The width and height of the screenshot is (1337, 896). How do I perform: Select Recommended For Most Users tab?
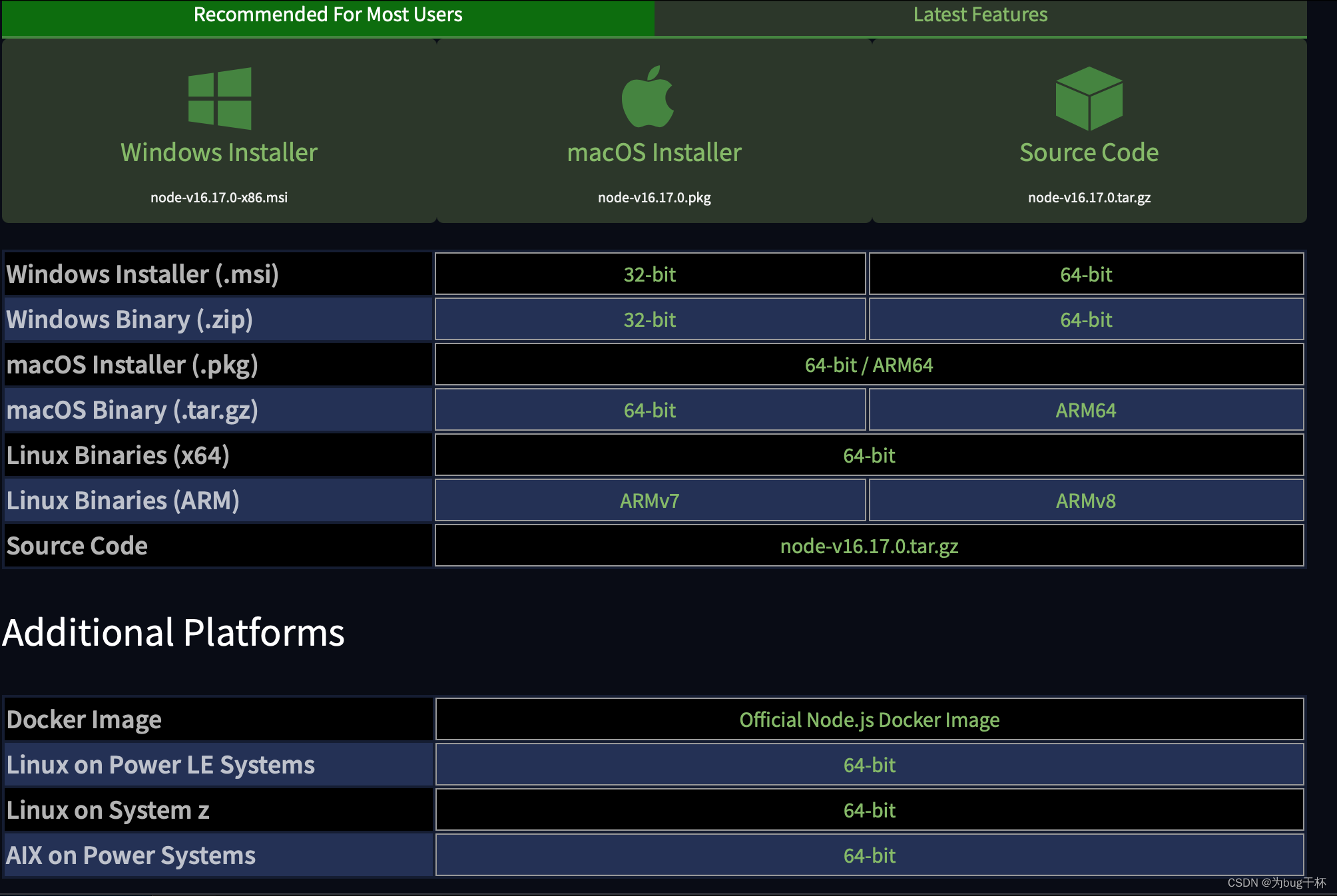pyautogui.click(x=328, y=15)
